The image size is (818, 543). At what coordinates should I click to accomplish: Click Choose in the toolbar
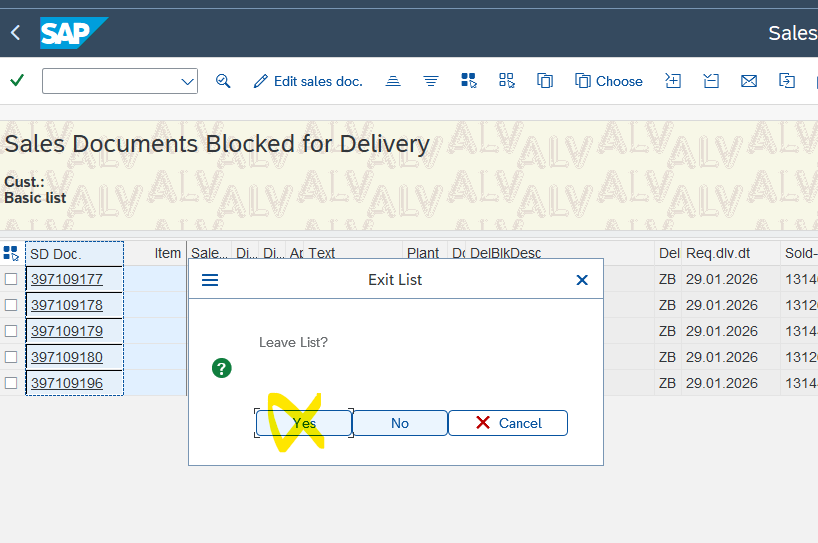(609, 81)
